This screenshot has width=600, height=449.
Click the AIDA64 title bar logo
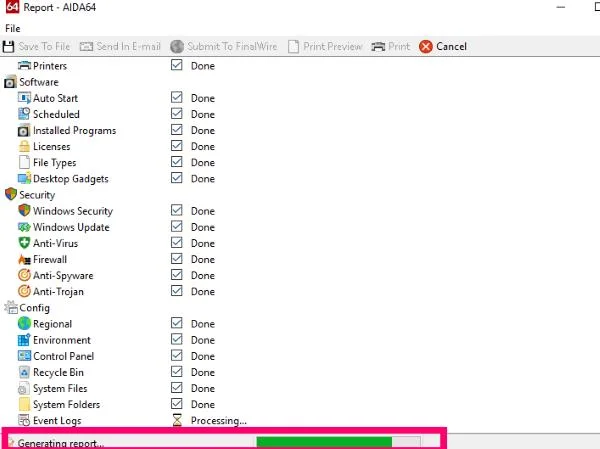(x=12, y=7)
